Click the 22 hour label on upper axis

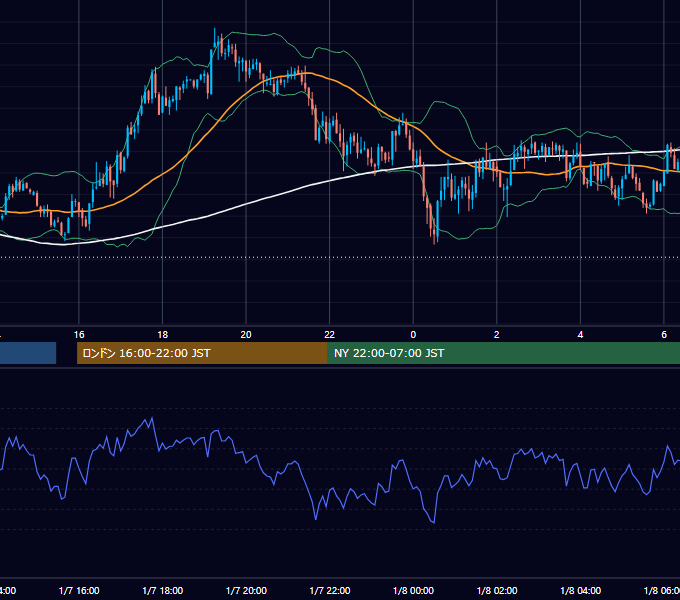330,335
